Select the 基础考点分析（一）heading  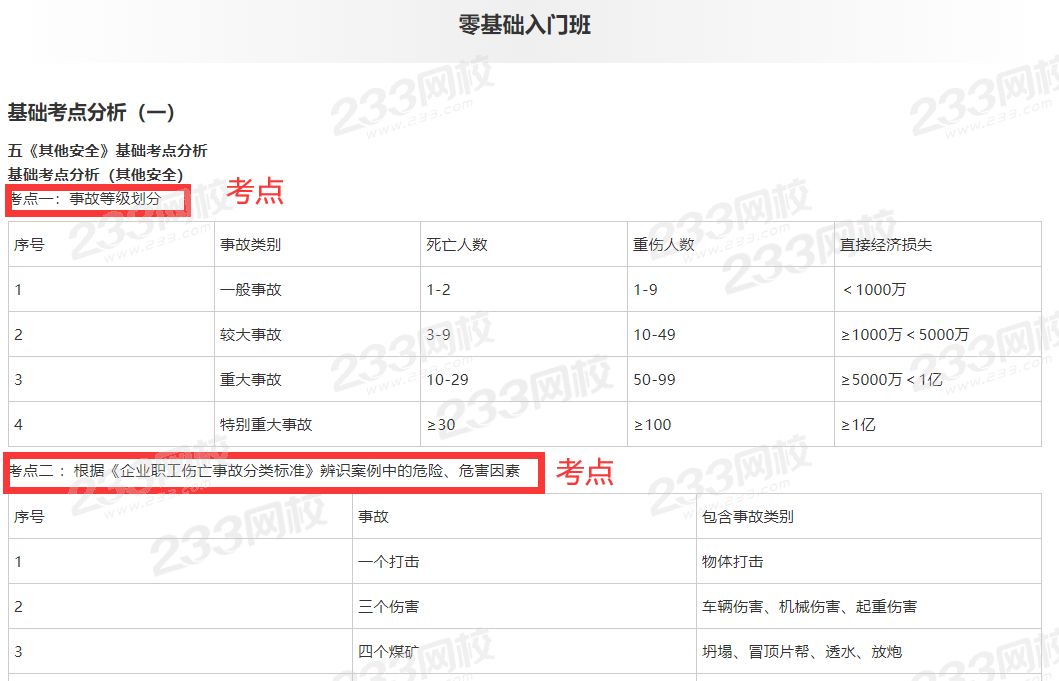point(92,112)
